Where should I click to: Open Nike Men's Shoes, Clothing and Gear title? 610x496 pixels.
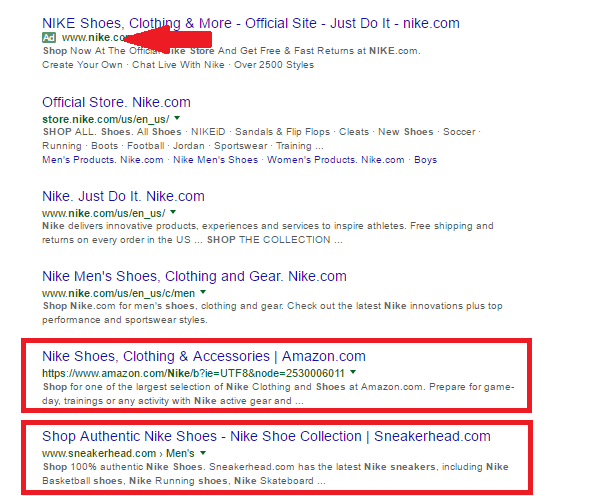[x=194, y=276]
